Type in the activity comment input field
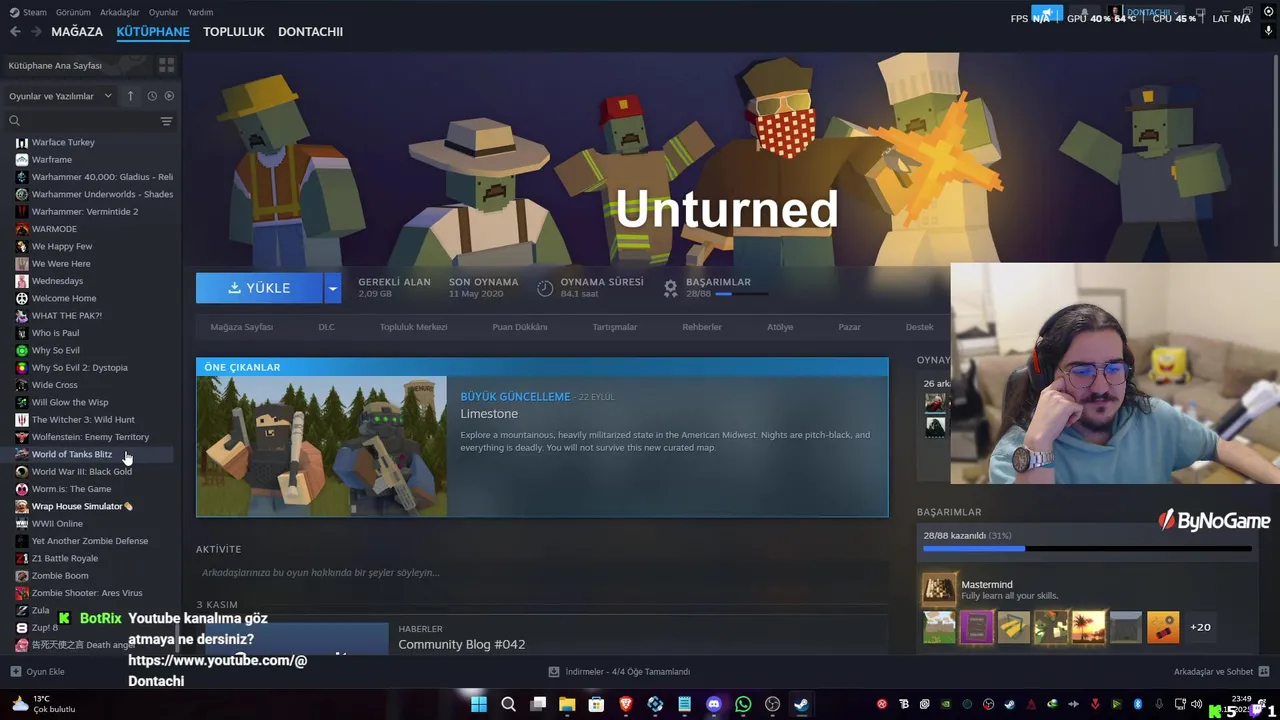This screenshot has height=720, width=1280. [x=542, y=573]
